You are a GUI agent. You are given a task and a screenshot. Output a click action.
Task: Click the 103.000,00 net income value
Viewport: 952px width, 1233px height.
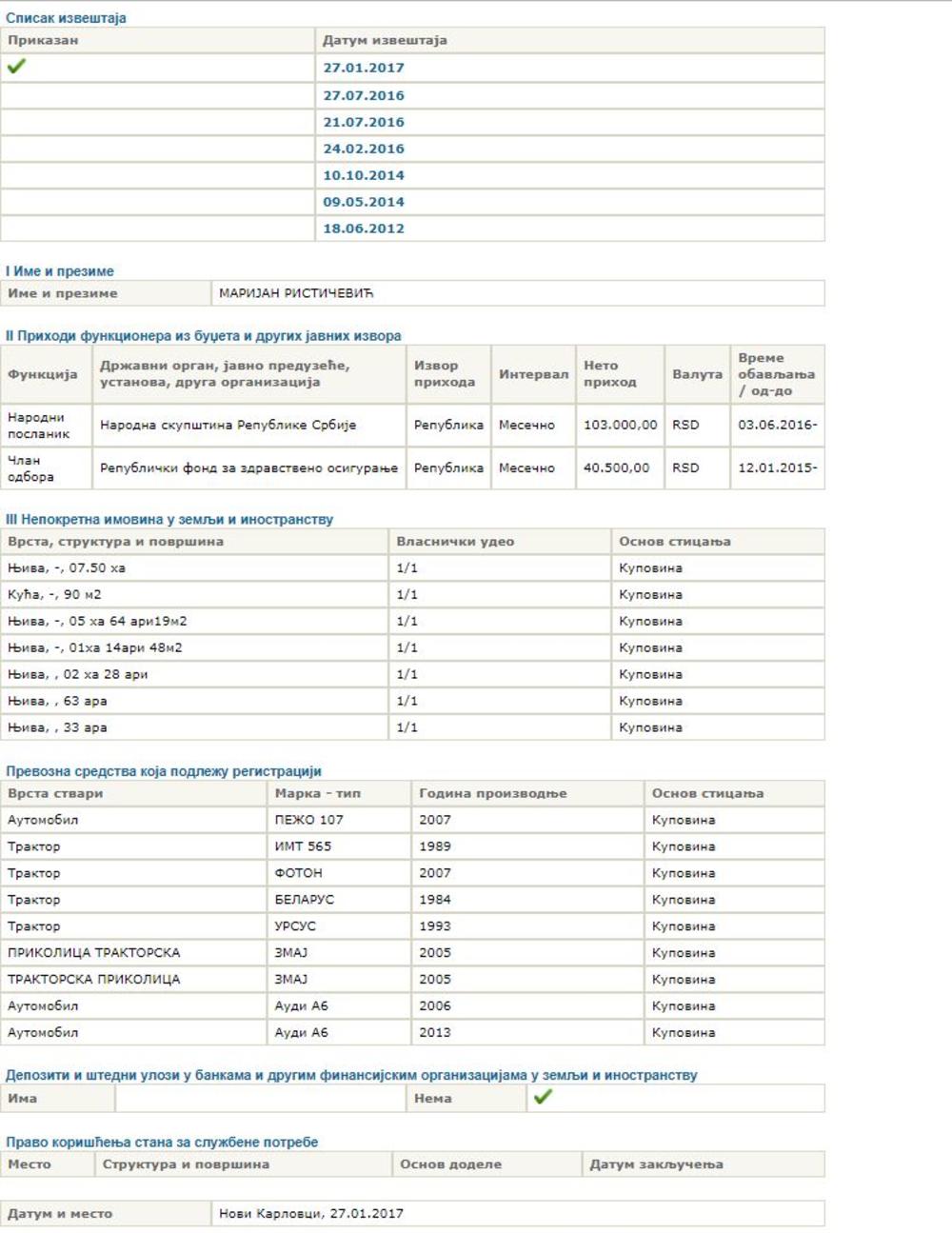click(620, 425)
